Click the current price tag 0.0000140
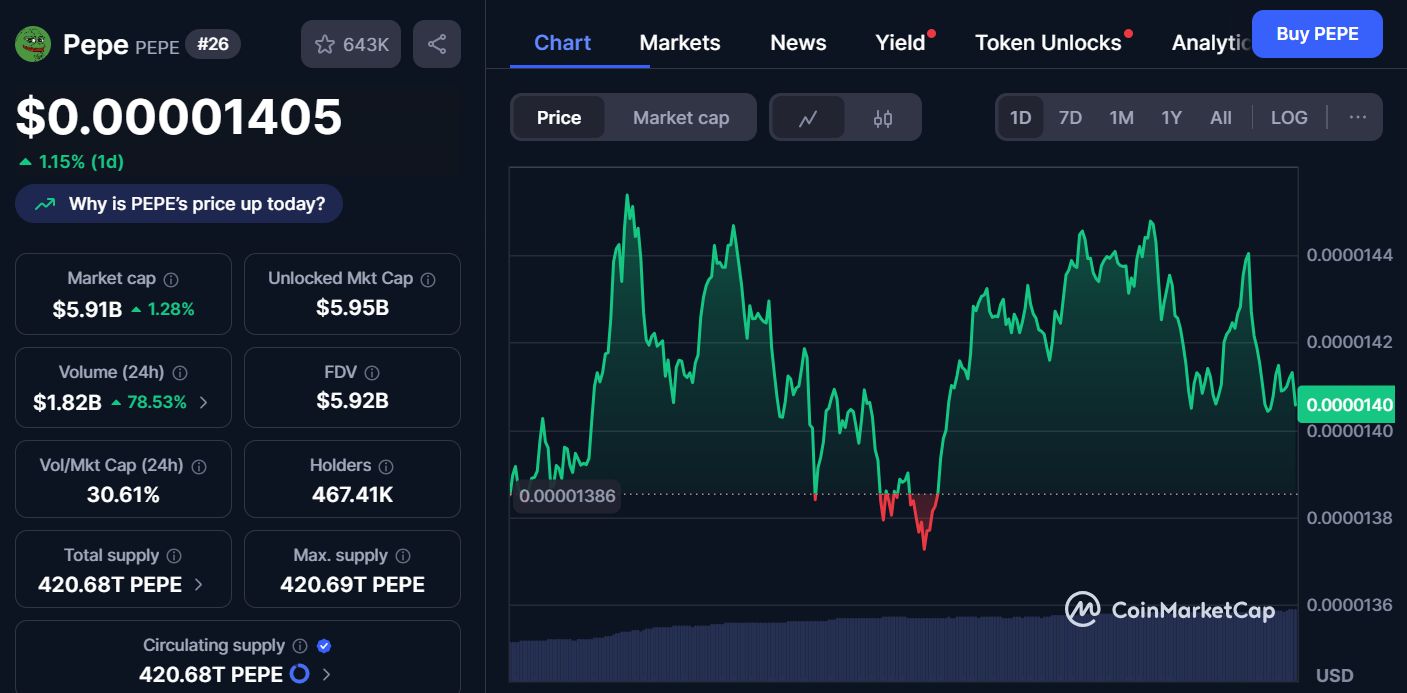The height and width of the screenshot is (693, 1407). 1349,405
